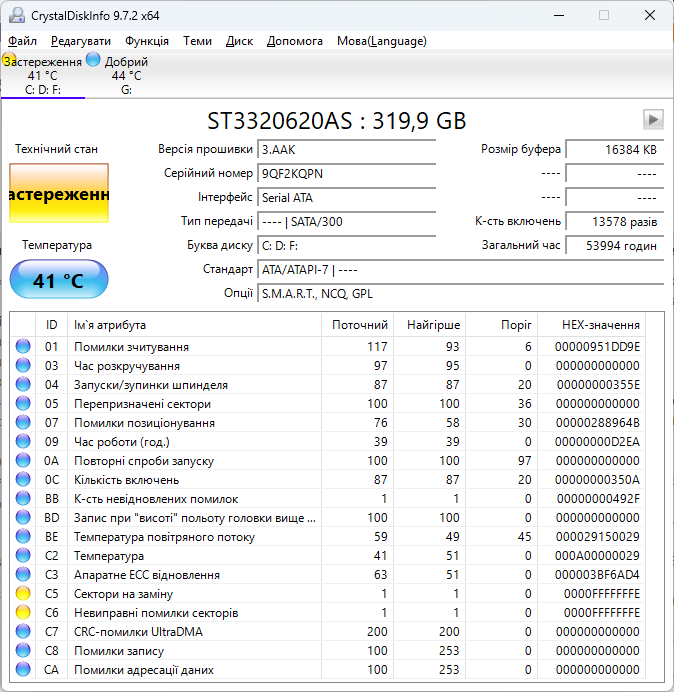674x692 pixels.
Task: Select the Помилки зчитування row
Action: (x=328, y=346)
